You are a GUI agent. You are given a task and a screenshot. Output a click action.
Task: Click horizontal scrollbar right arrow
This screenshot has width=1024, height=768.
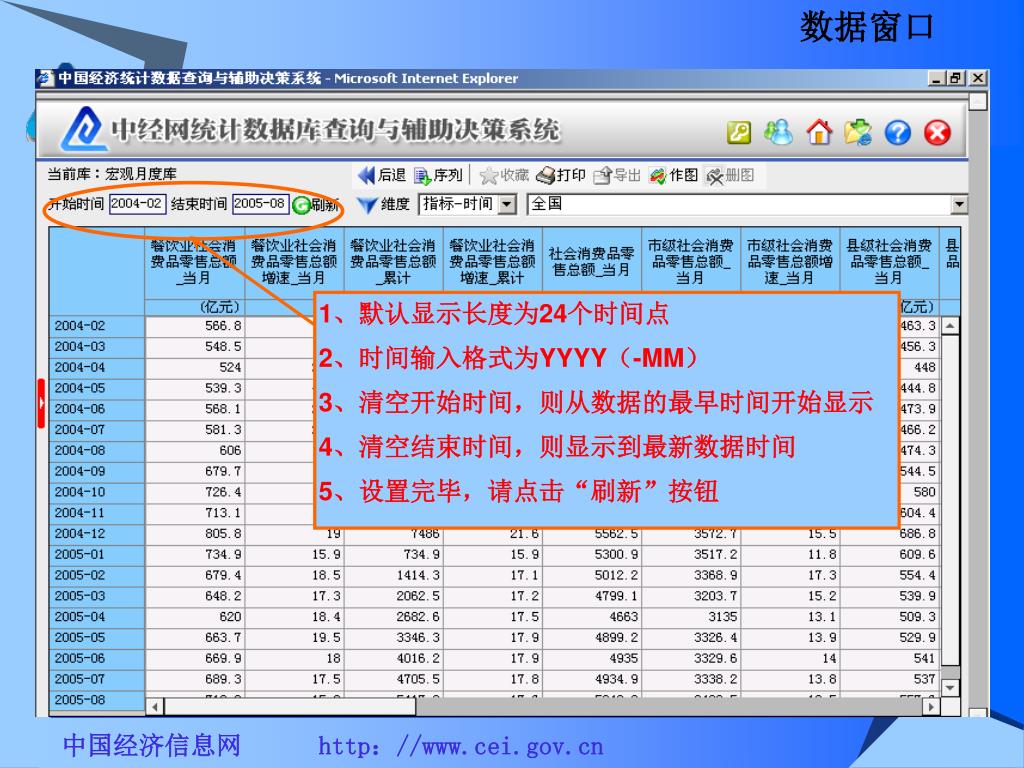click(x=931, y=707)
